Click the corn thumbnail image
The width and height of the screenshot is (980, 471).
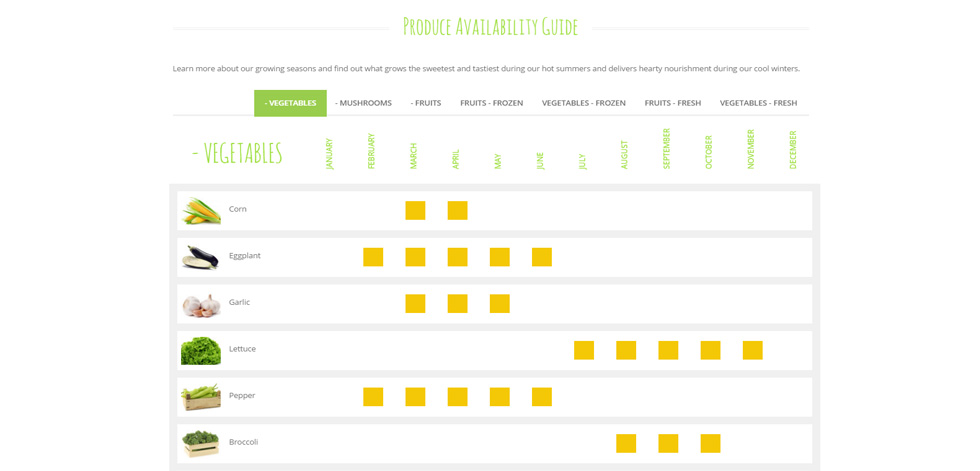click(201, 211)
